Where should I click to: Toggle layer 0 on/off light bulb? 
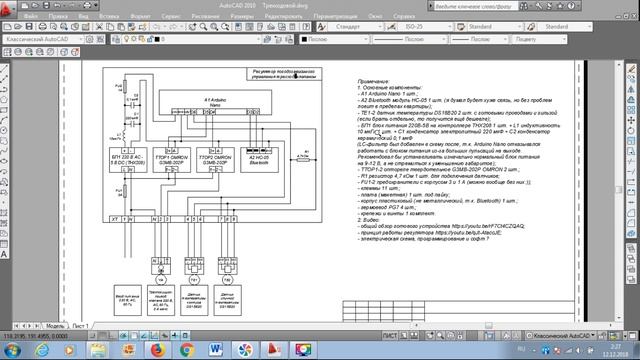coord(127,39)
